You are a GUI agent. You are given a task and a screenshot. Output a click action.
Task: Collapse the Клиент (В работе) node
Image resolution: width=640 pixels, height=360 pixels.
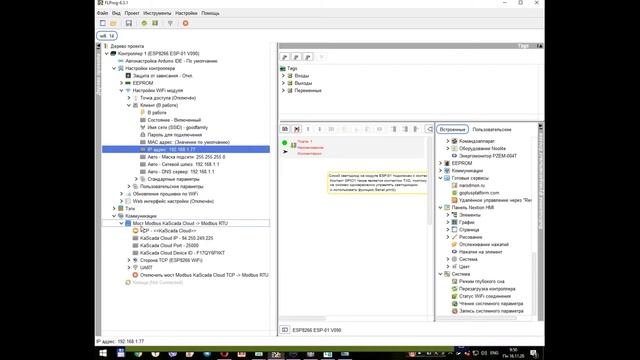pos(129,105)
